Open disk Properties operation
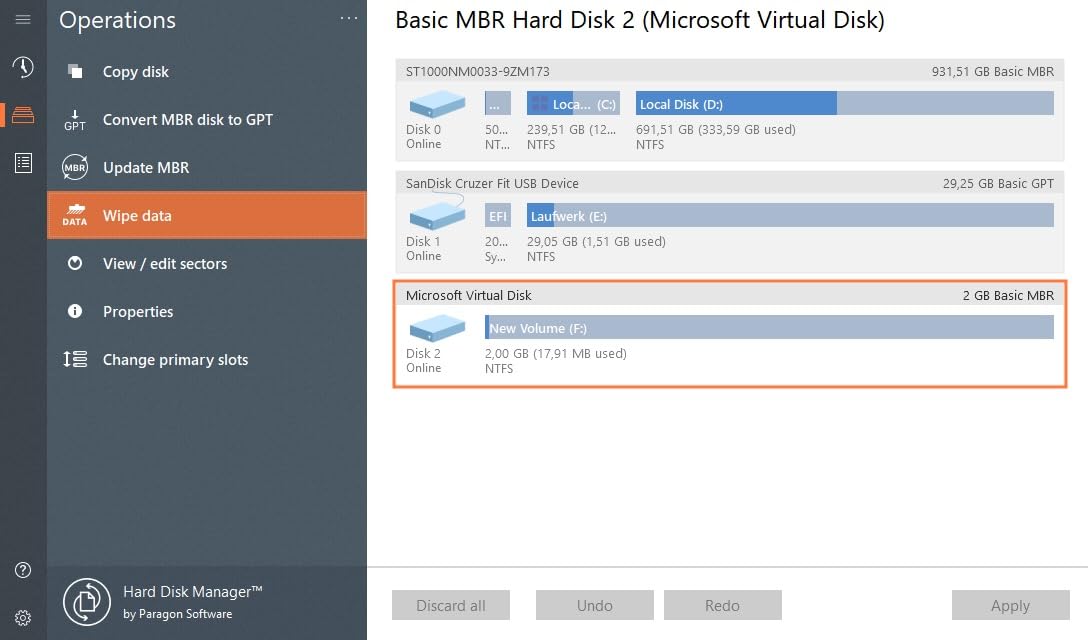 tap(207, 311)
